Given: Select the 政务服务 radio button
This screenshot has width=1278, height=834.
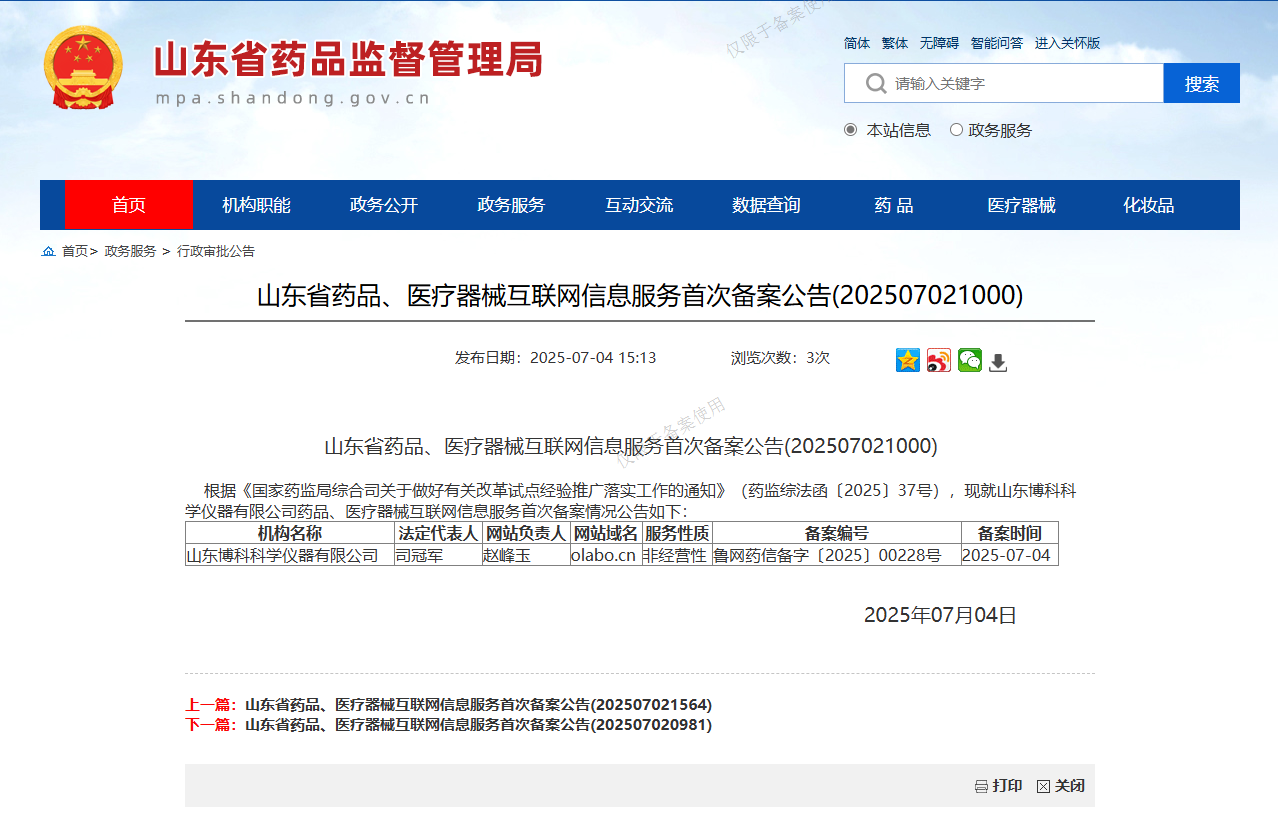Looking at the screenshot, I should click(956, 130).
